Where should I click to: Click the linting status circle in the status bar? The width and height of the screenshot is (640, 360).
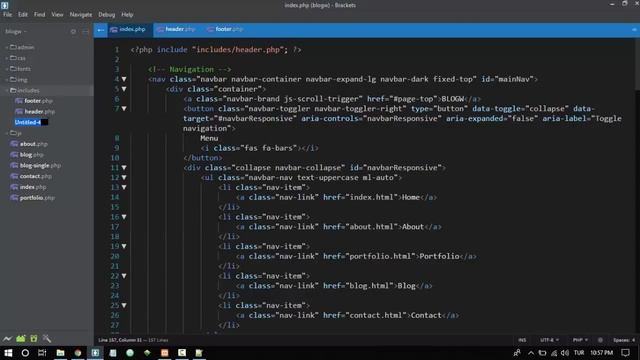(x=600, y=340)
